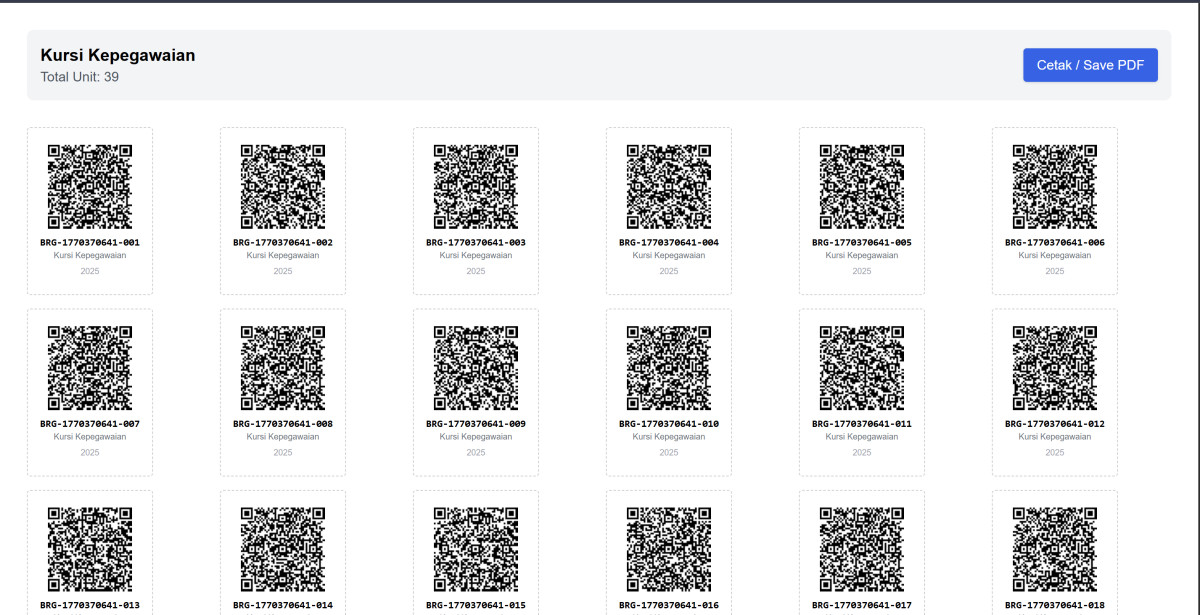Click the label text BRG-1770370641-005
This screenshot has height=615, width=1200.
point(862,243)
